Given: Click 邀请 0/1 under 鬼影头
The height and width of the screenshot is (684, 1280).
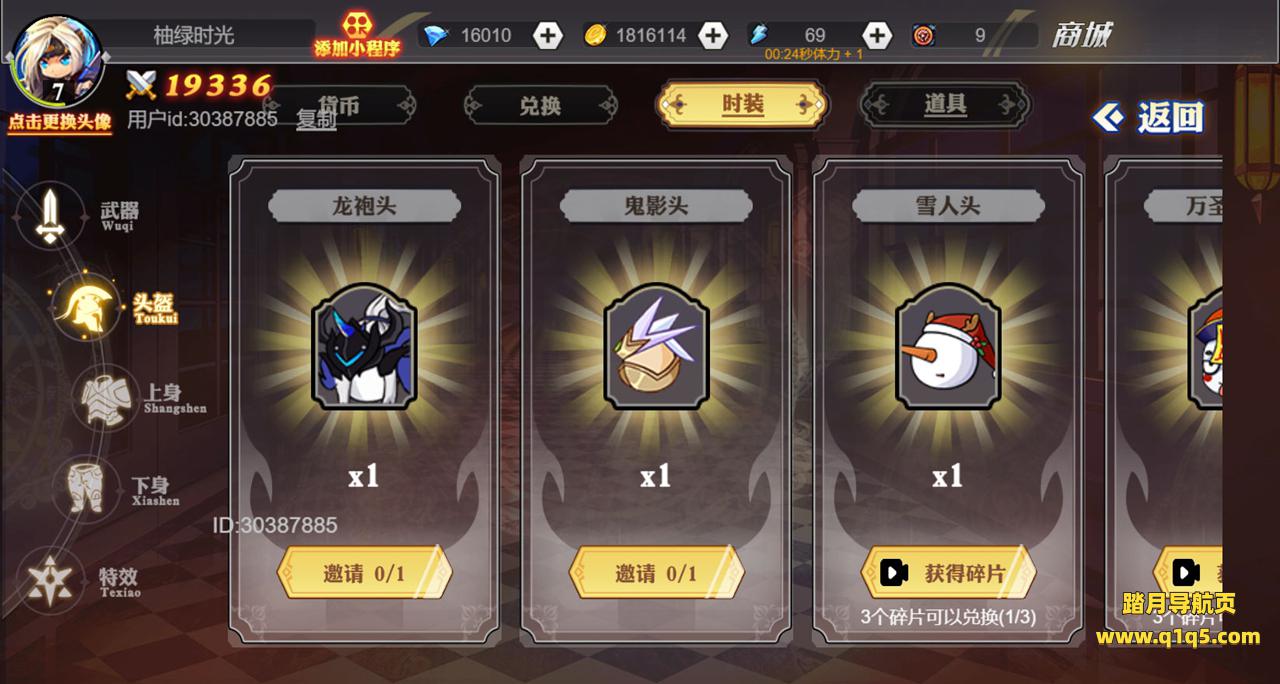Looking at the screenshot, I should pyautogui.click(x=656, y=573).
